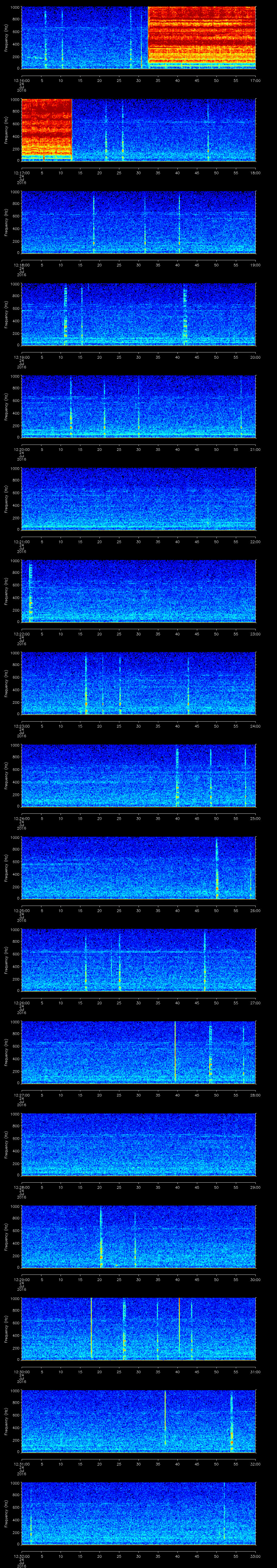Click the 12:24:00 start time label

[21, 818]
